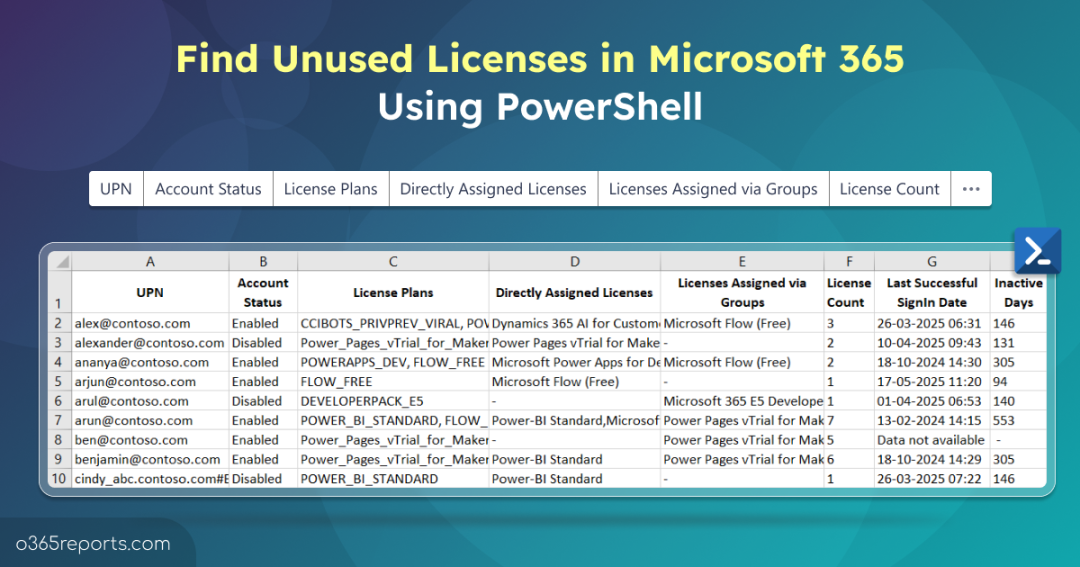Select row 5 header number
Viewport: 1080px width, 567px height.
point(59,382)
